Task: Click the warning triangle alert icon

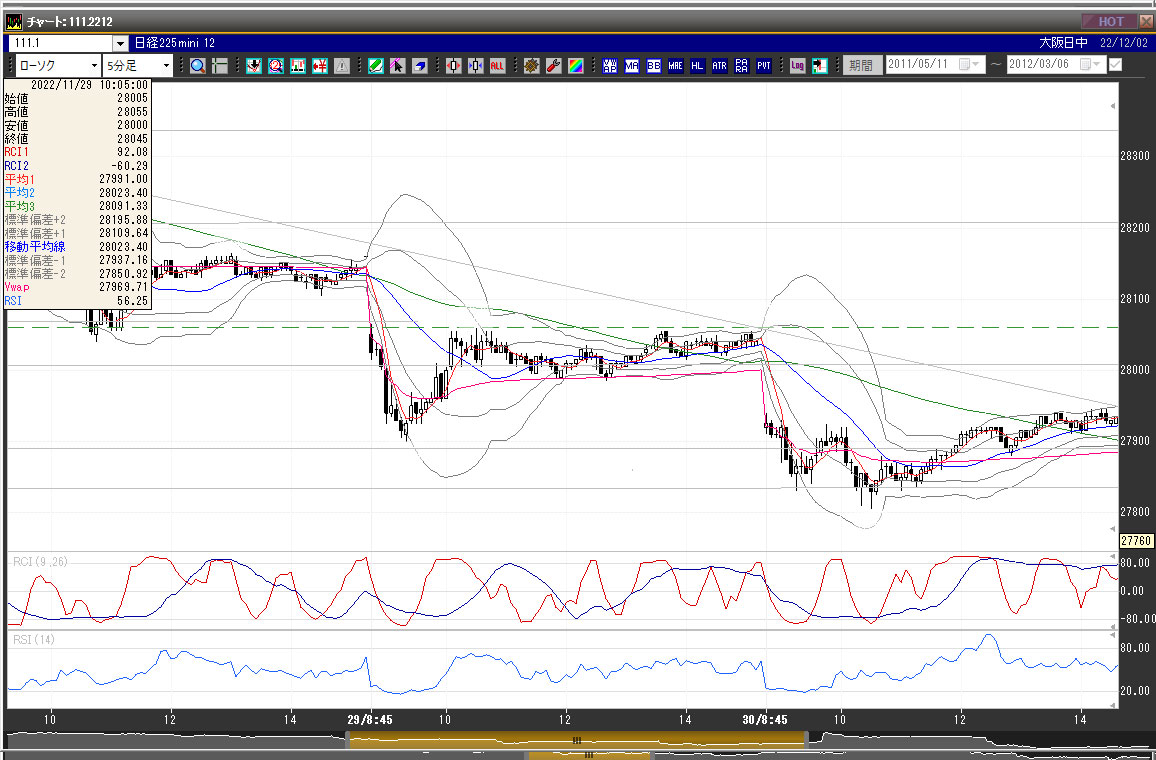Action: [x=342, y=66]
